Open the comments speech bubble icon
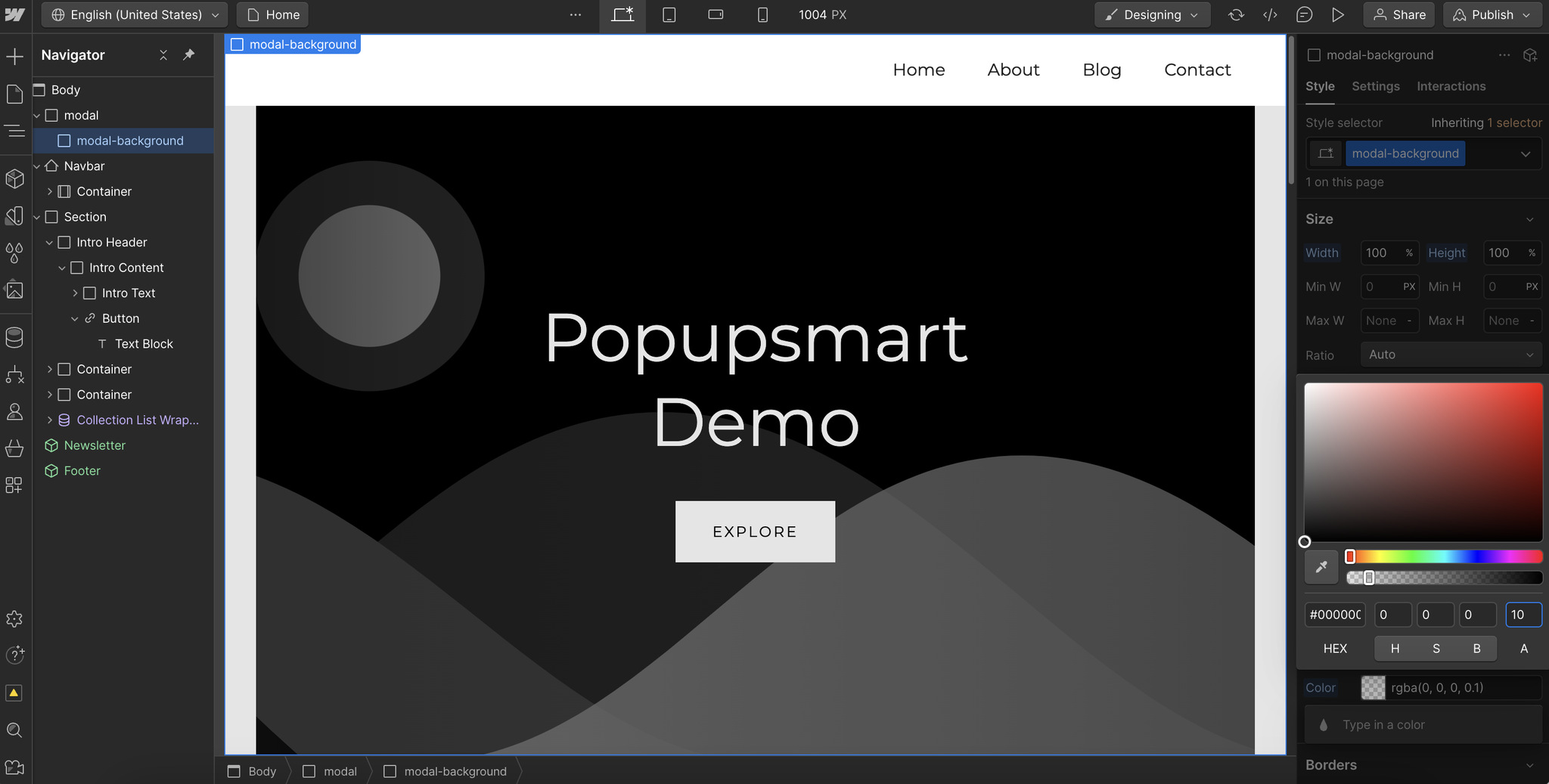Screen dimensions: 1549x784 (1304, 15)
